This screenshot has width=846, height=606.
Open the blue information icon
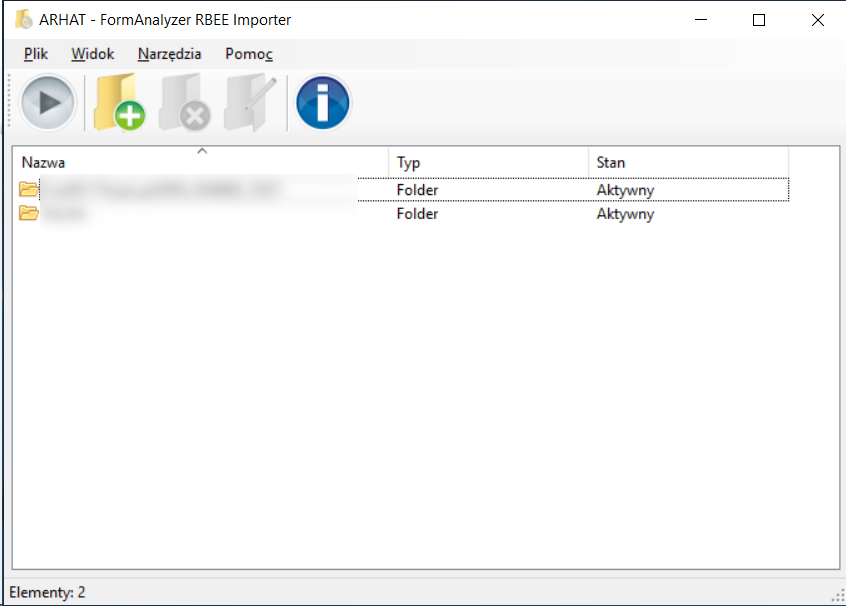(x=323, y=103)
